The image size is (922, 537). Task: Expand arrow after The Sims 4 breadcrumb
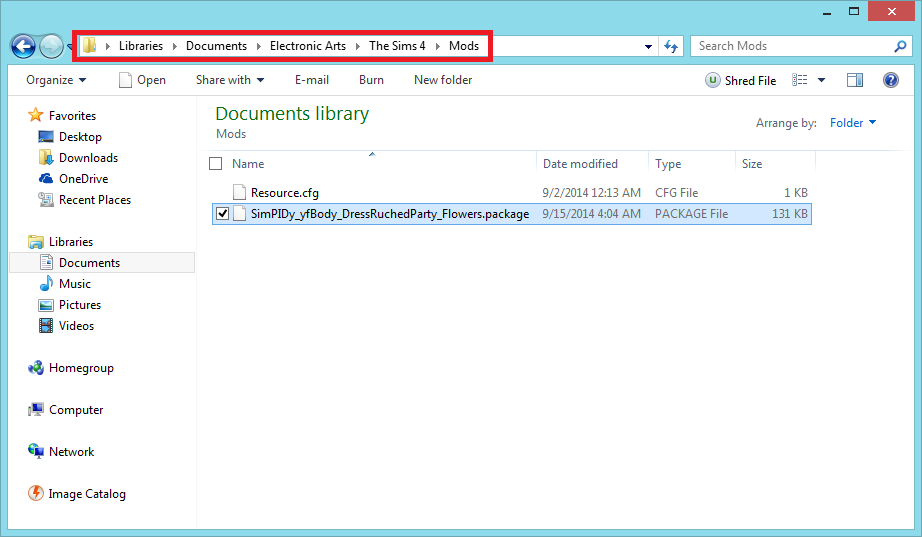437,46
